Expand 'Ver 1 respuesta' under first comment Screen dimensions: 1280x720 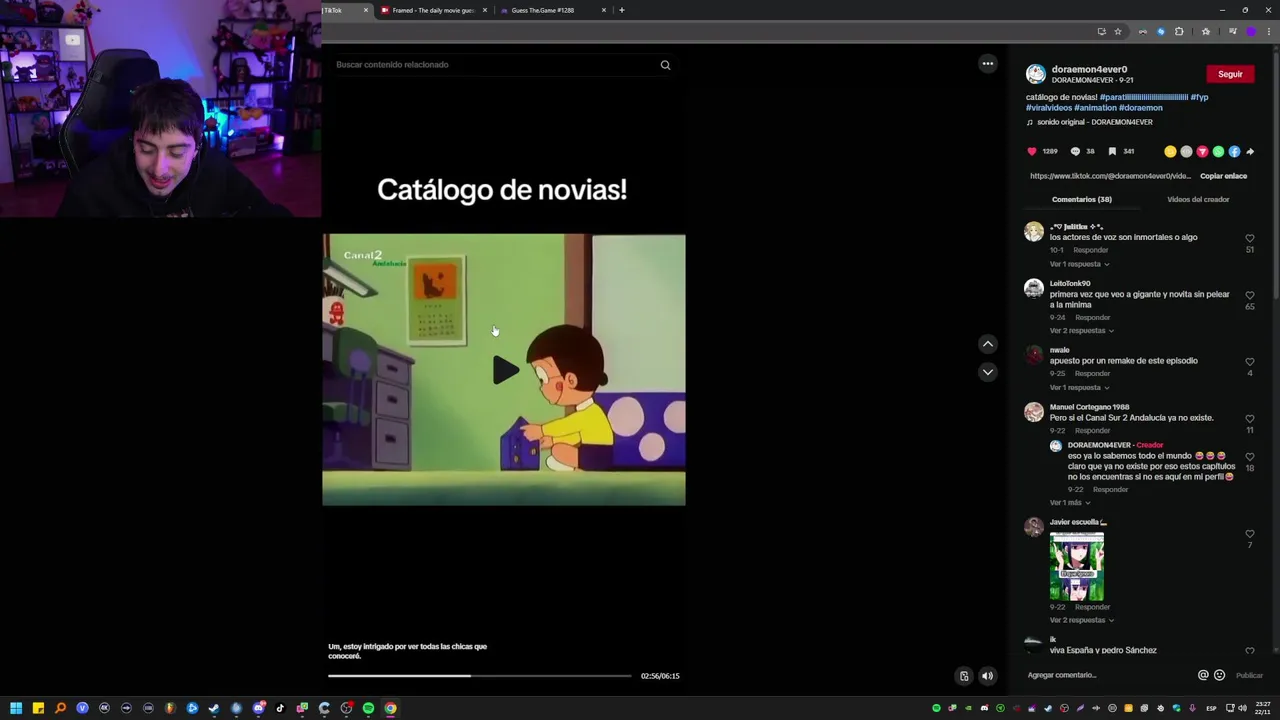coord(1079,264)
